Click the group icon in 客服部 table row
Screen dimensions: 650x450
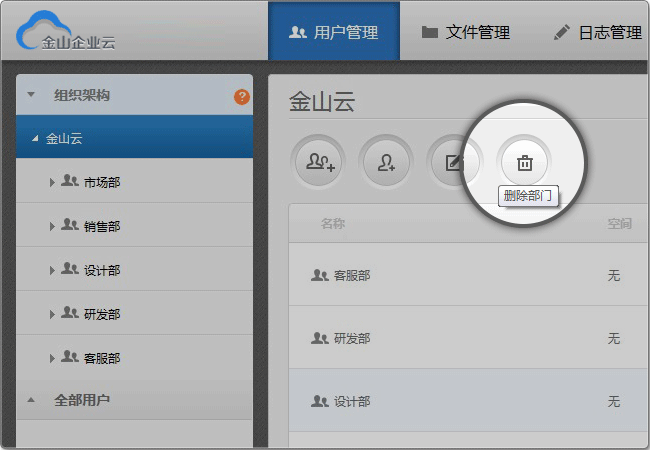320,275
